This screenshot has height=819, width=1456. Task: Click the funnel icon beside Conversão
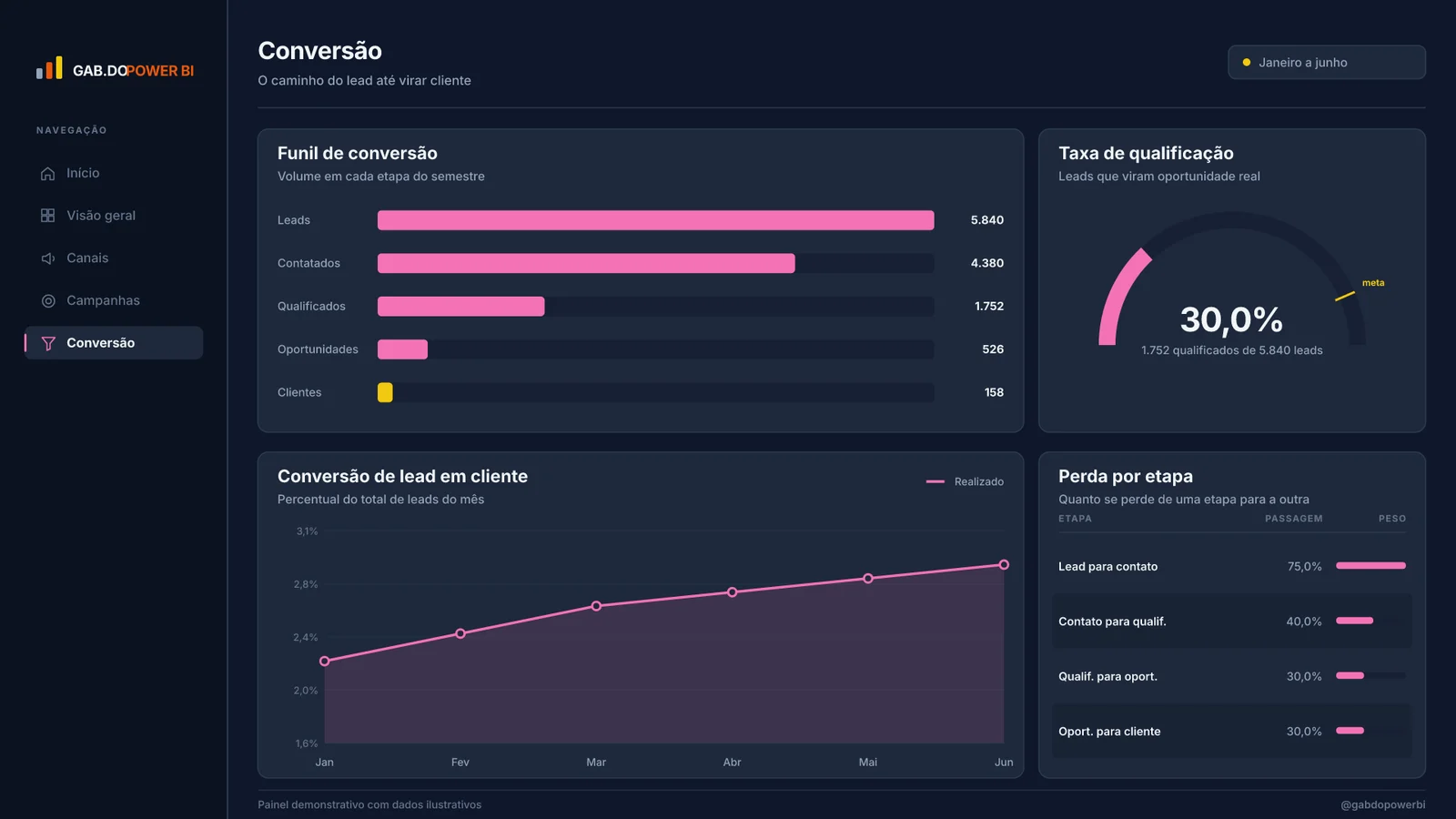(x=48, y=343)
